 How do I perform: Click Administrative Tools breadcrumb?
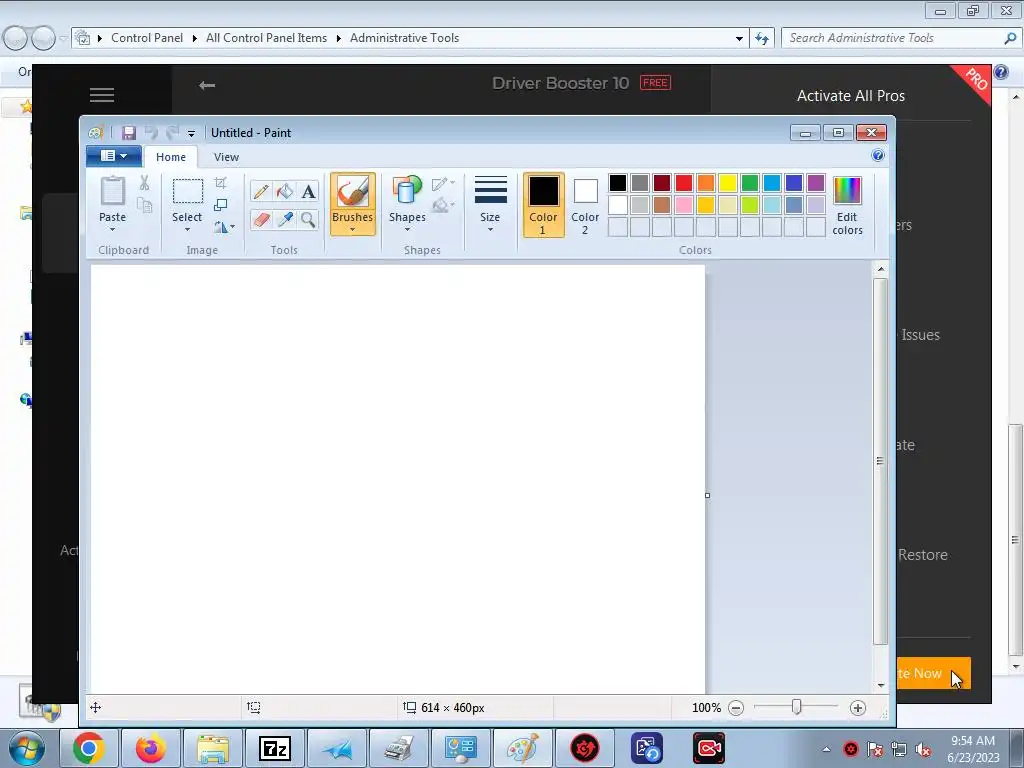[x=404, y=38]
